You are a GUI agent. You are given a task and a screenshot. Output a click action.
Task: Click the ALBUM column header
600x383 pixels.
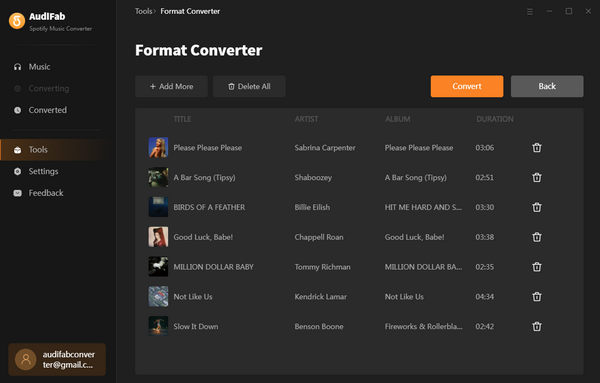(398, 119)
